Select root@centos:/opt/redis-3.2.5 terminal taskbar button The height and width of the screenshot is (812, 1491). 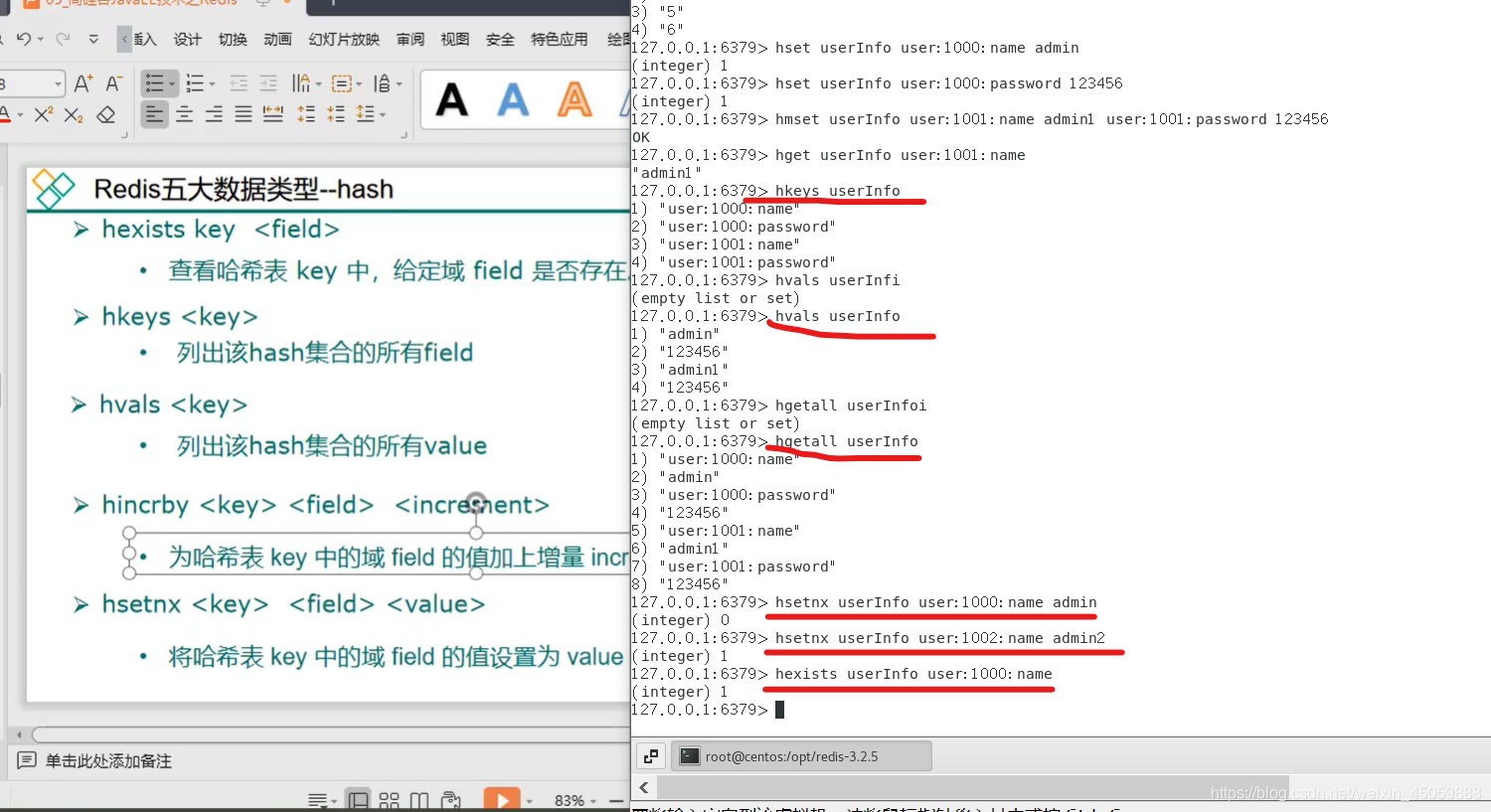801,756
